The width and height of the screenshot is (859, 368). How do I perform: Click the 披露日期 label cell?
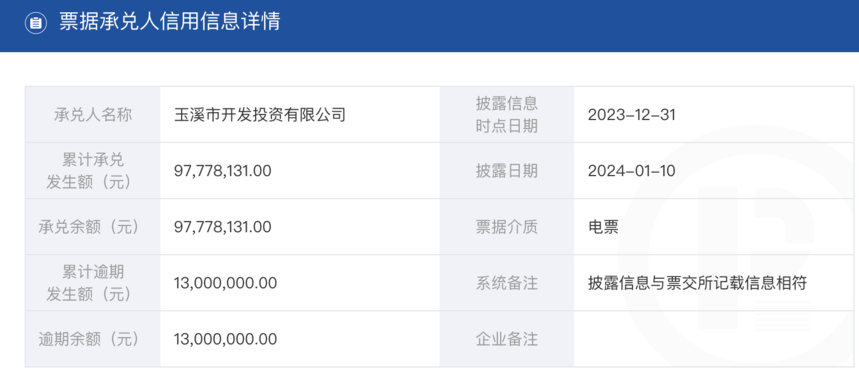pyautogui.click(x=507, y=171)
